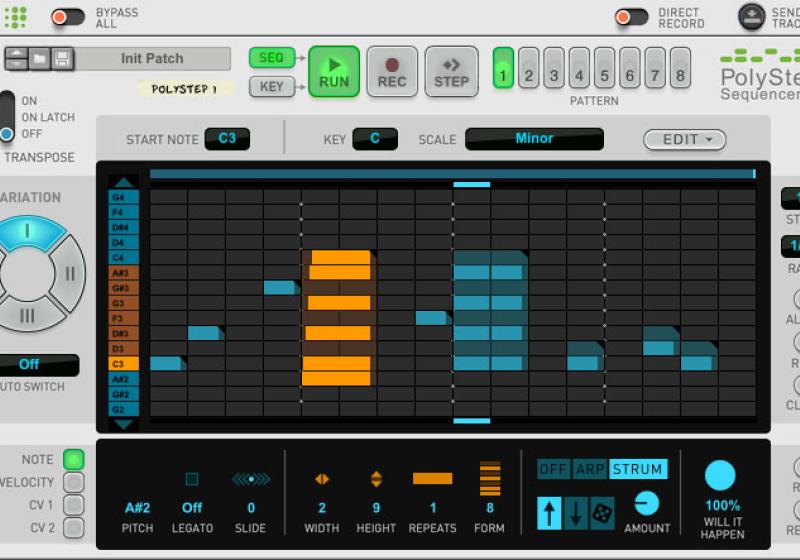Open the Key C selector
This screenshot has width=800, height=560.
coord(375,139)
